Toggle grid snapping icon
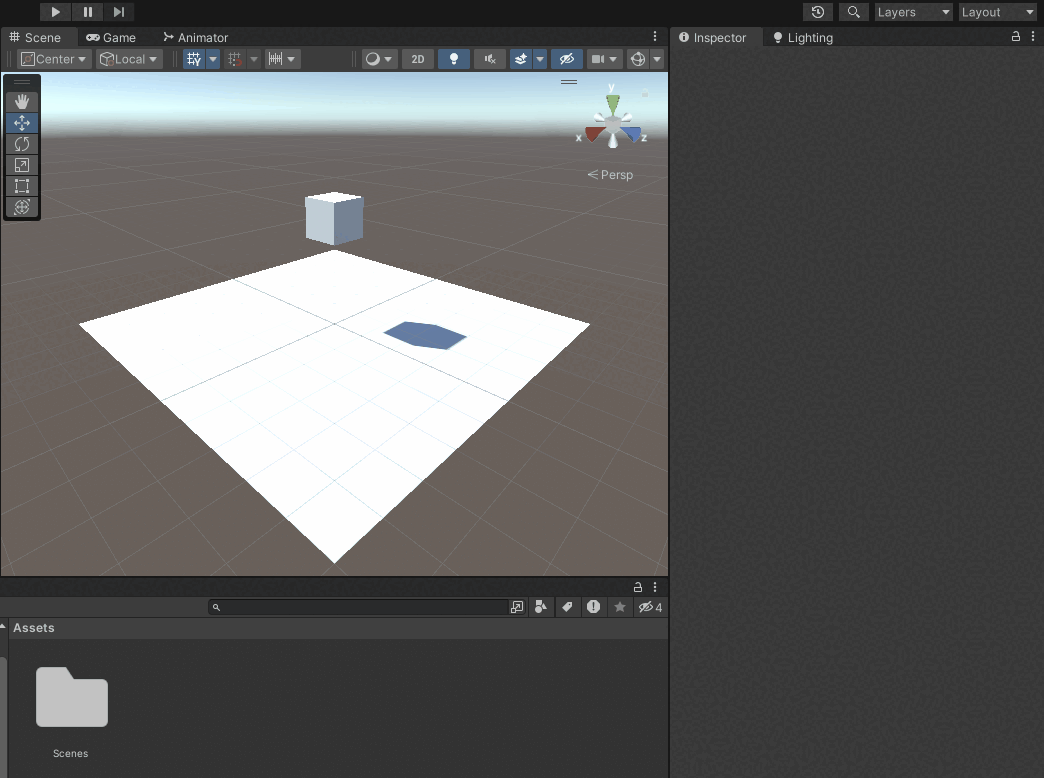The height and width of the screenshot is (778, 1044). tap(234, 59)
